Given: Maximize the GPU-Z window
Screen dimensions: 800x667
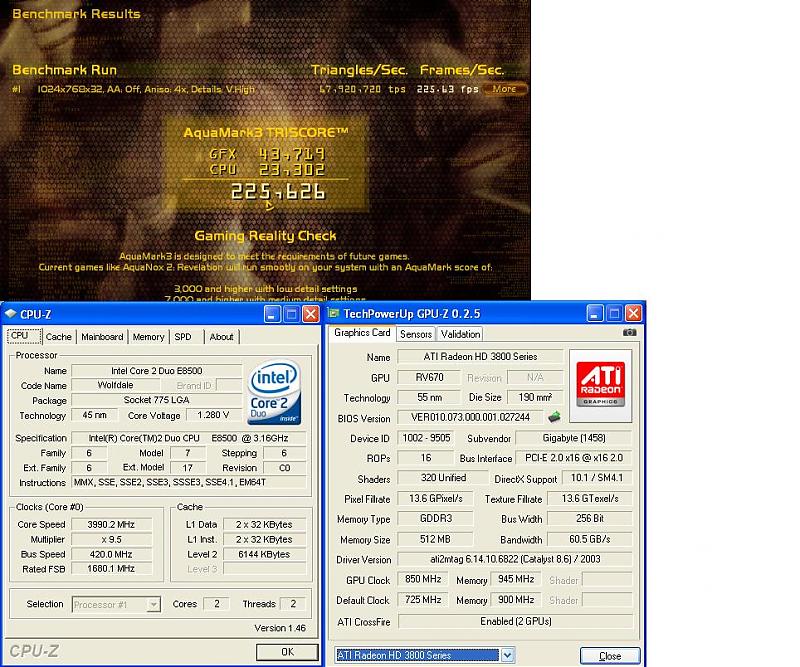Looking at the screenshot, I should point(614,313).
